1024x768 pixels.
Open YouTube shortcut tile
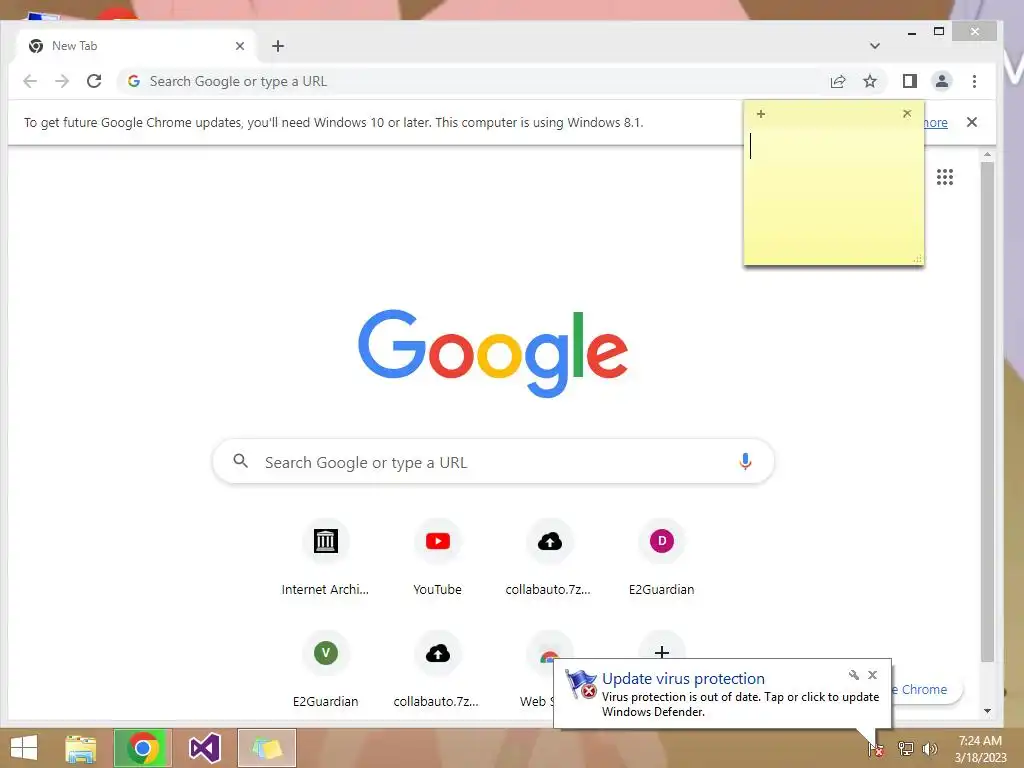(x=438, y=558)
